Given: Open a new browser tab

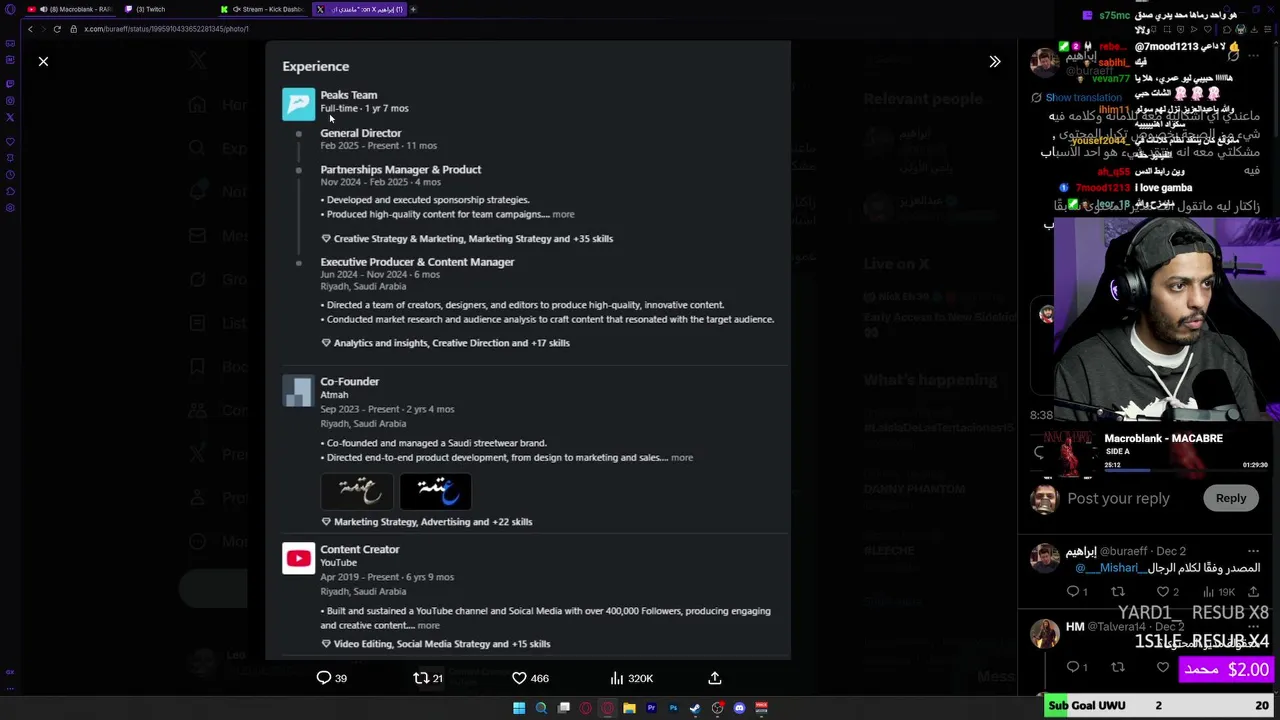Looking at the screenshot, I should [x=413, y=9].
